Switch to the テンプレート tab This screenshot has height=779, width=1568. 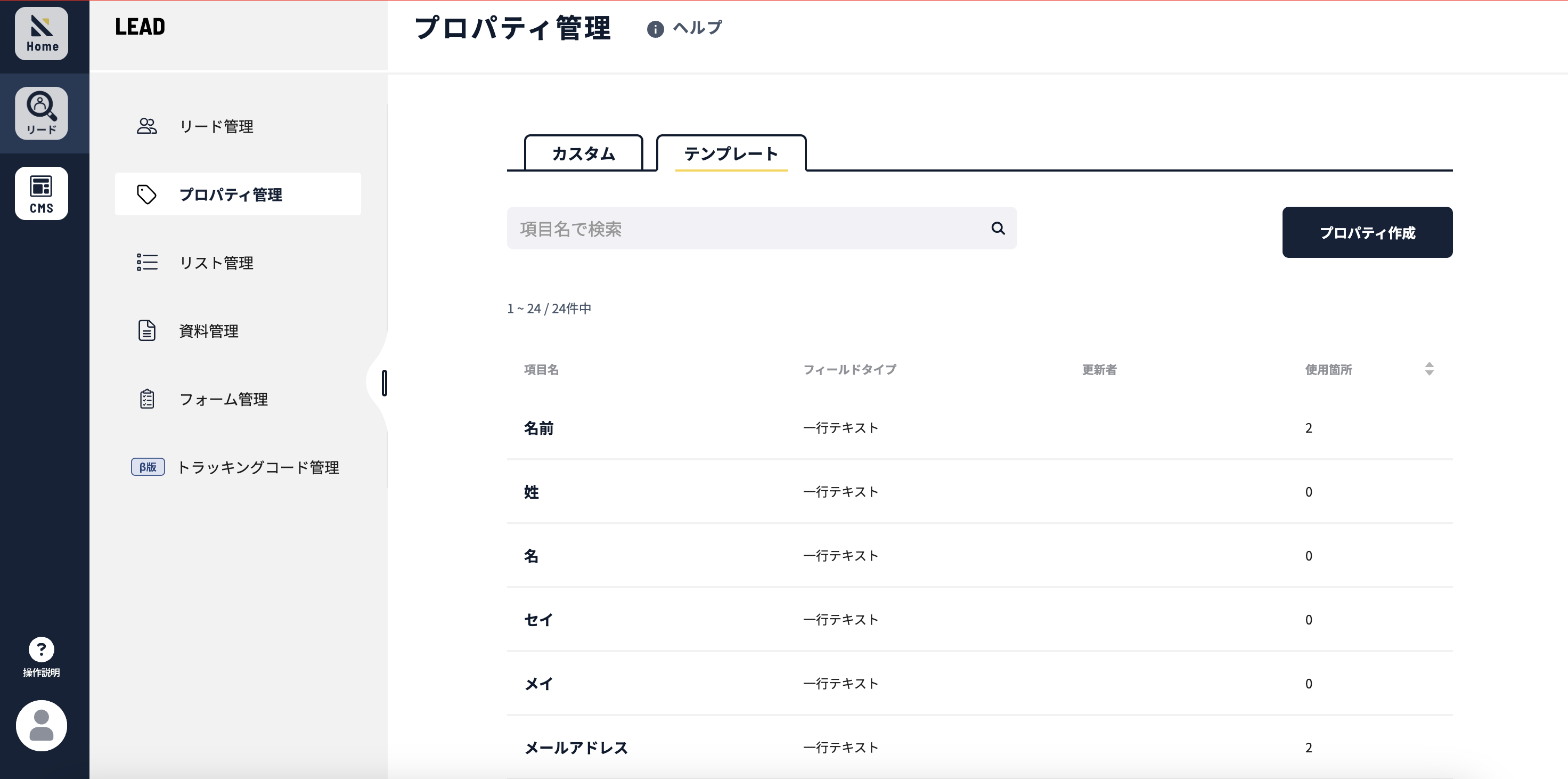tap(731, 153)
